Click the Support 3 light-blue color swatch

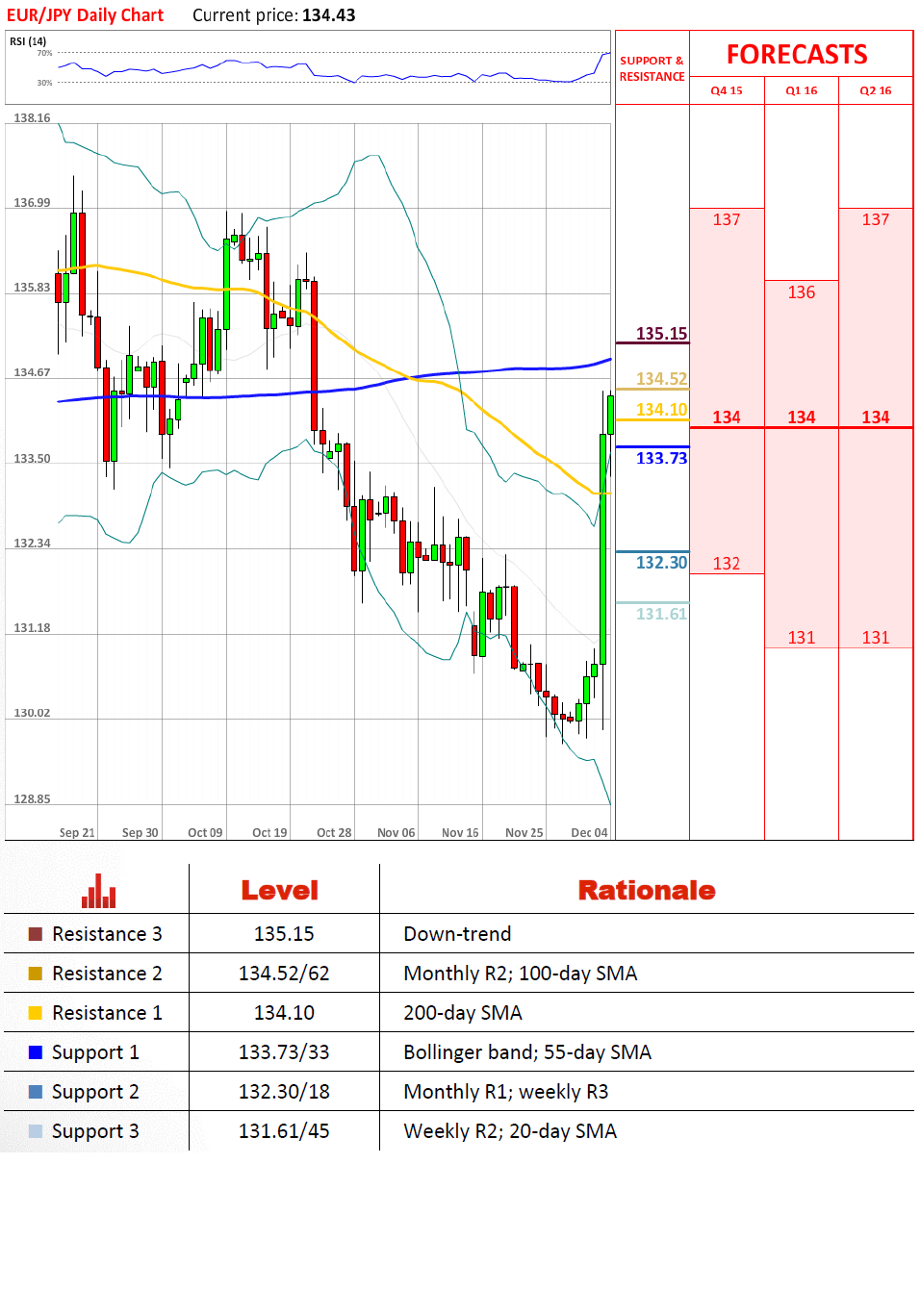(36, 1131)
